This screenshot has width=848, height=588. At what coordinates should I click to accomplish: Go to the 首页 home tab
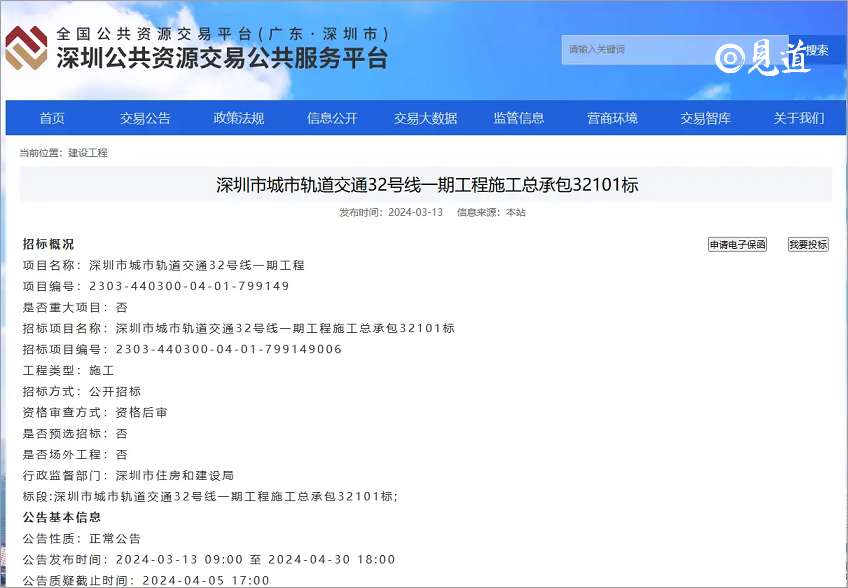click(52, 118)
